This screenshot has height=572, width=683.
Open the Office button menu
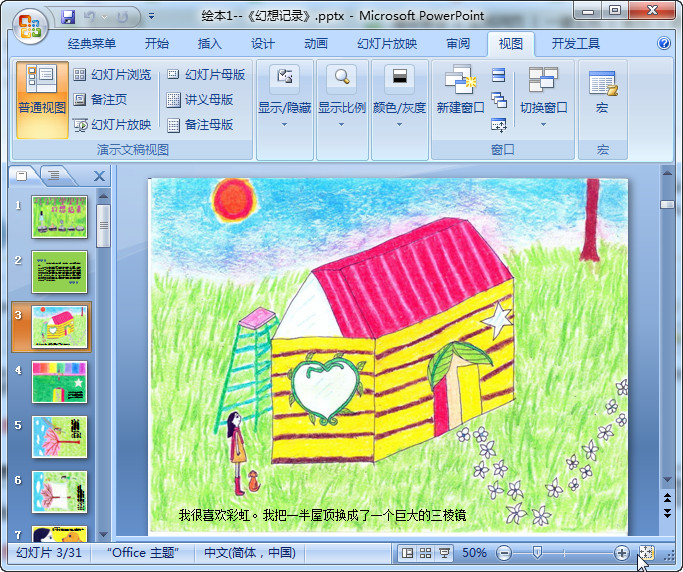[x=30, y=26]
